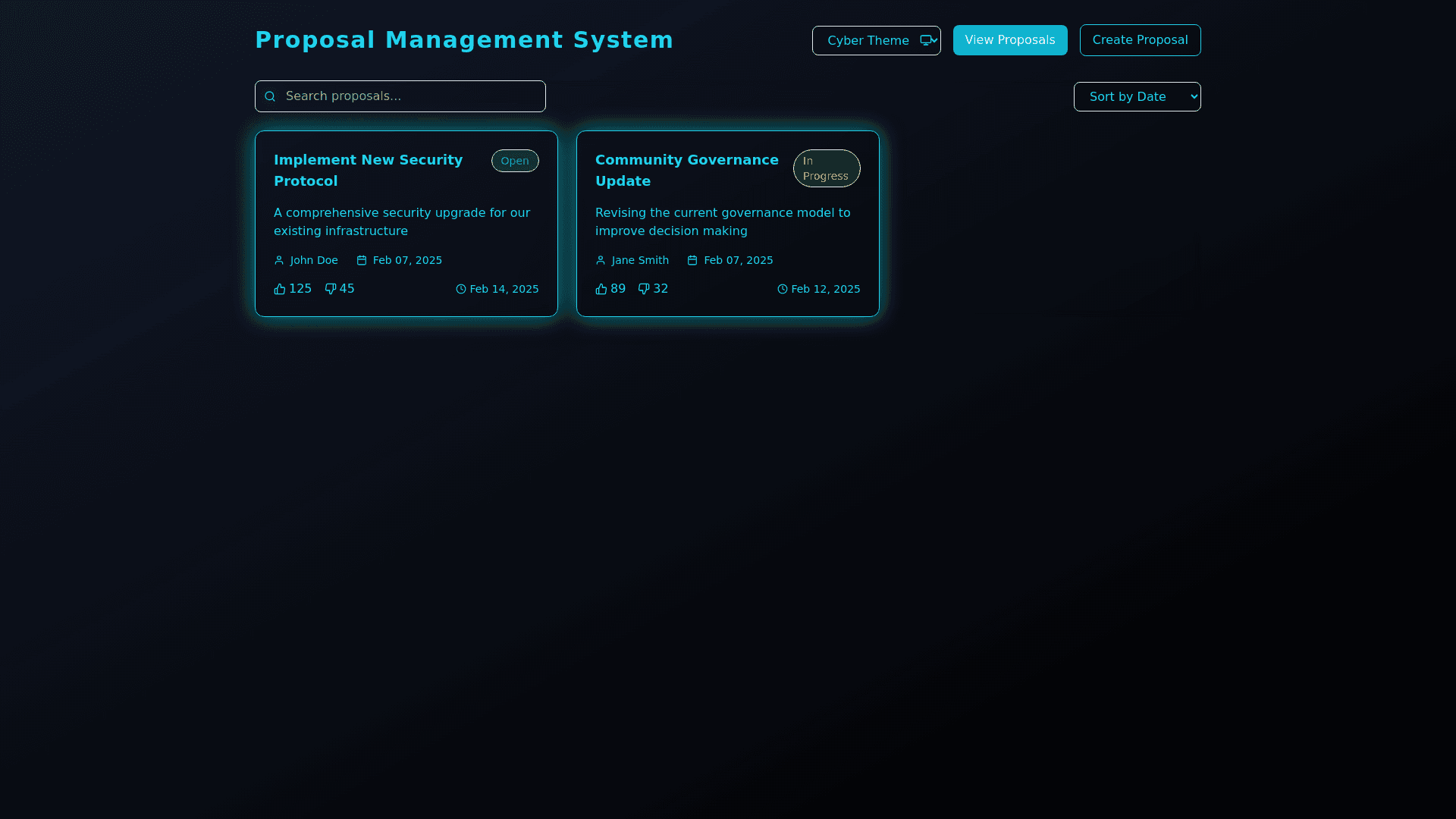Click the monitor icon in theme selector

pos(926,40)
